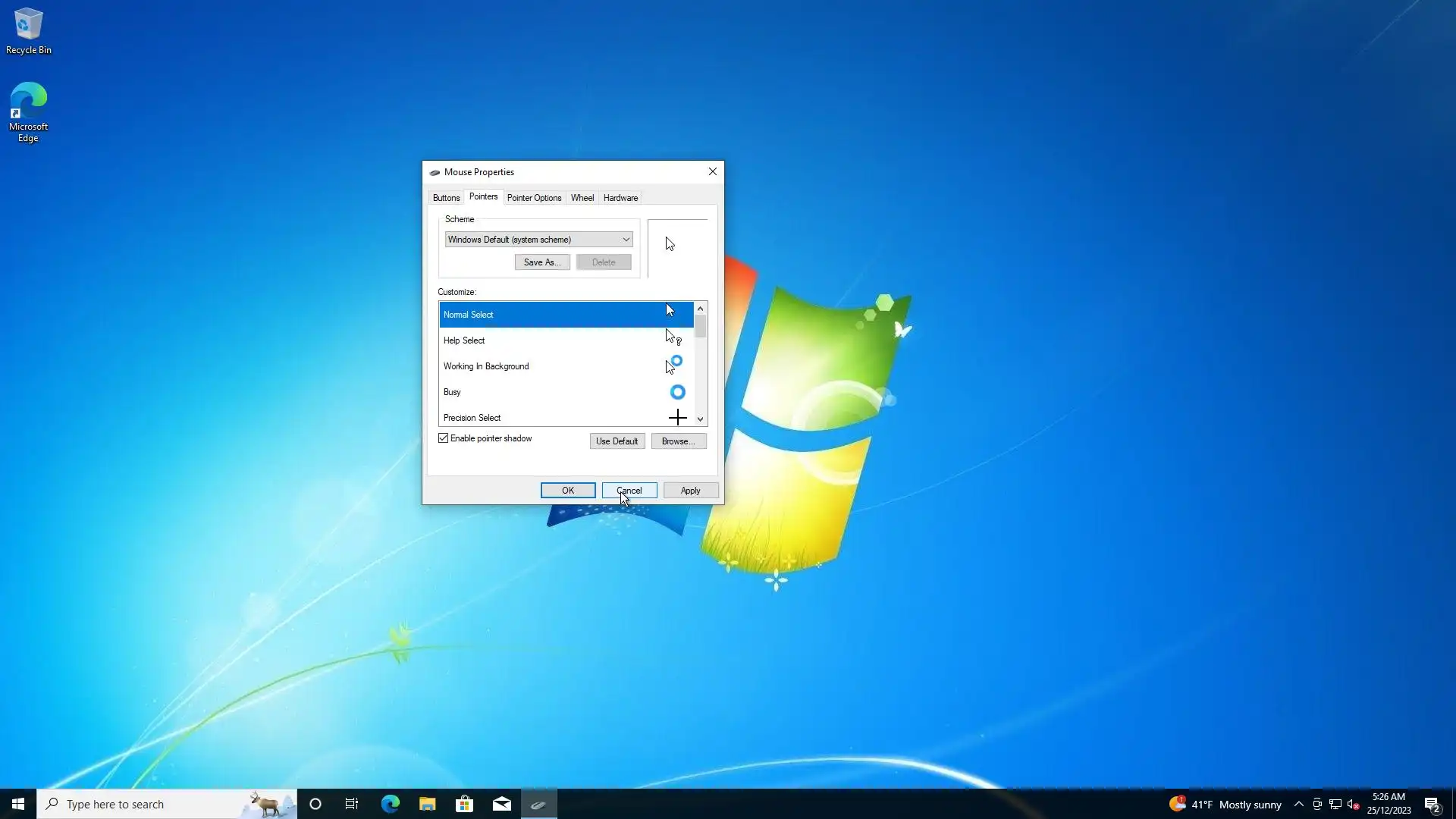The height and width of the screenshot is (819, 1456).
Task: Switch to the Pointer Options tab
Action: point(534,198)
